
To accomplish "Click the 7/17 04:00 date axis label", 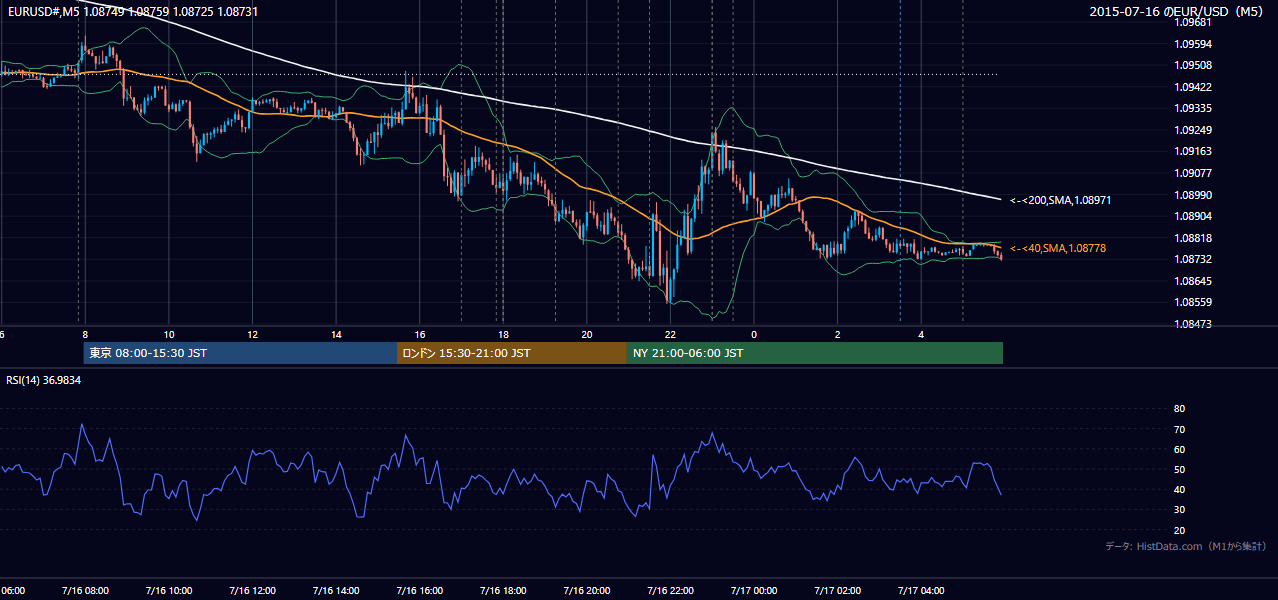I will [921, 590].
